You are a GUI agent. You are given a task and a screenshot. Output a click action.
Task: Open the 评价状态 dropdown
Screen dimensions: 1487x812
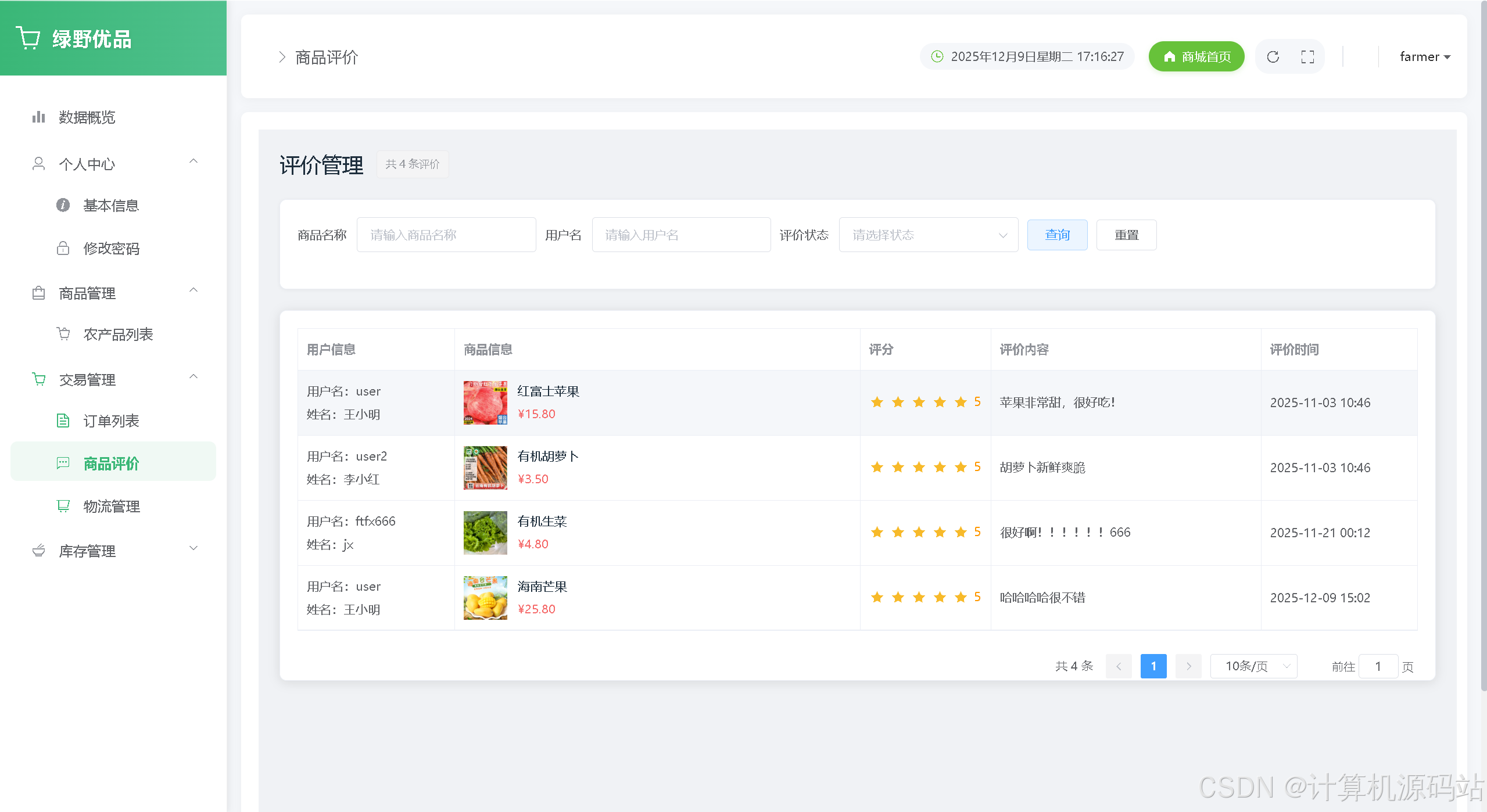coord(928,235)
